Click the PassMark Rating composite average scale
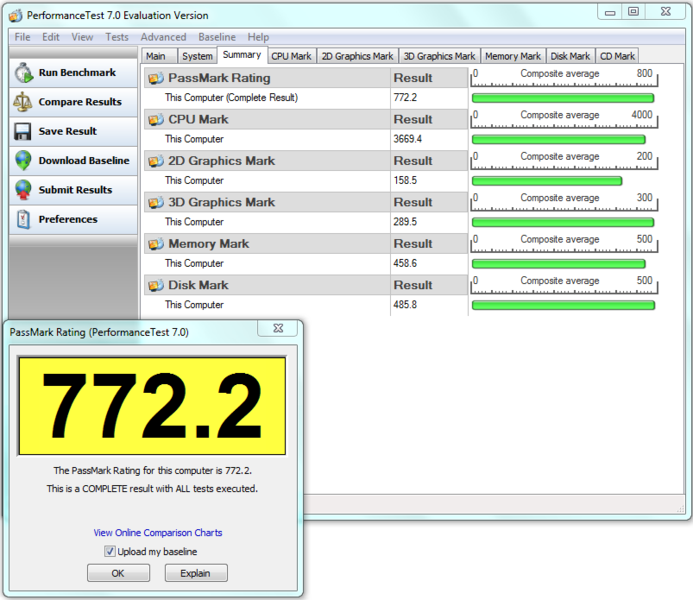Viewport: 693px width, 600px height. coord(564,77)
